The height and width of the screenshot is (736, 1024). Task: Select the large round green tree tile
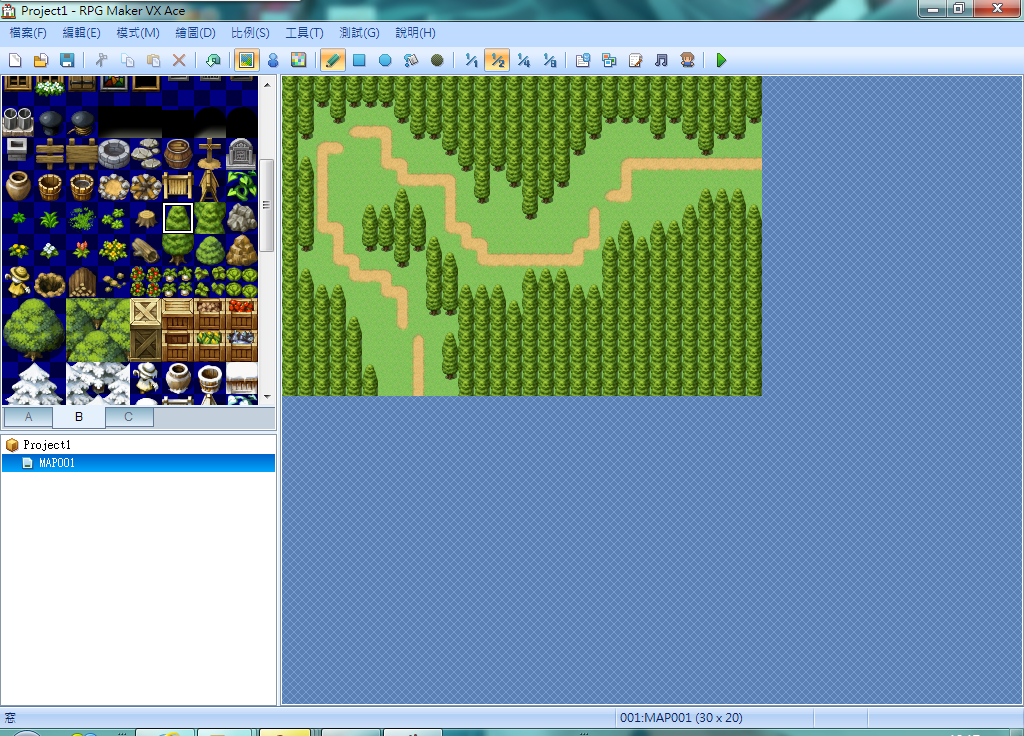[34, 330]
